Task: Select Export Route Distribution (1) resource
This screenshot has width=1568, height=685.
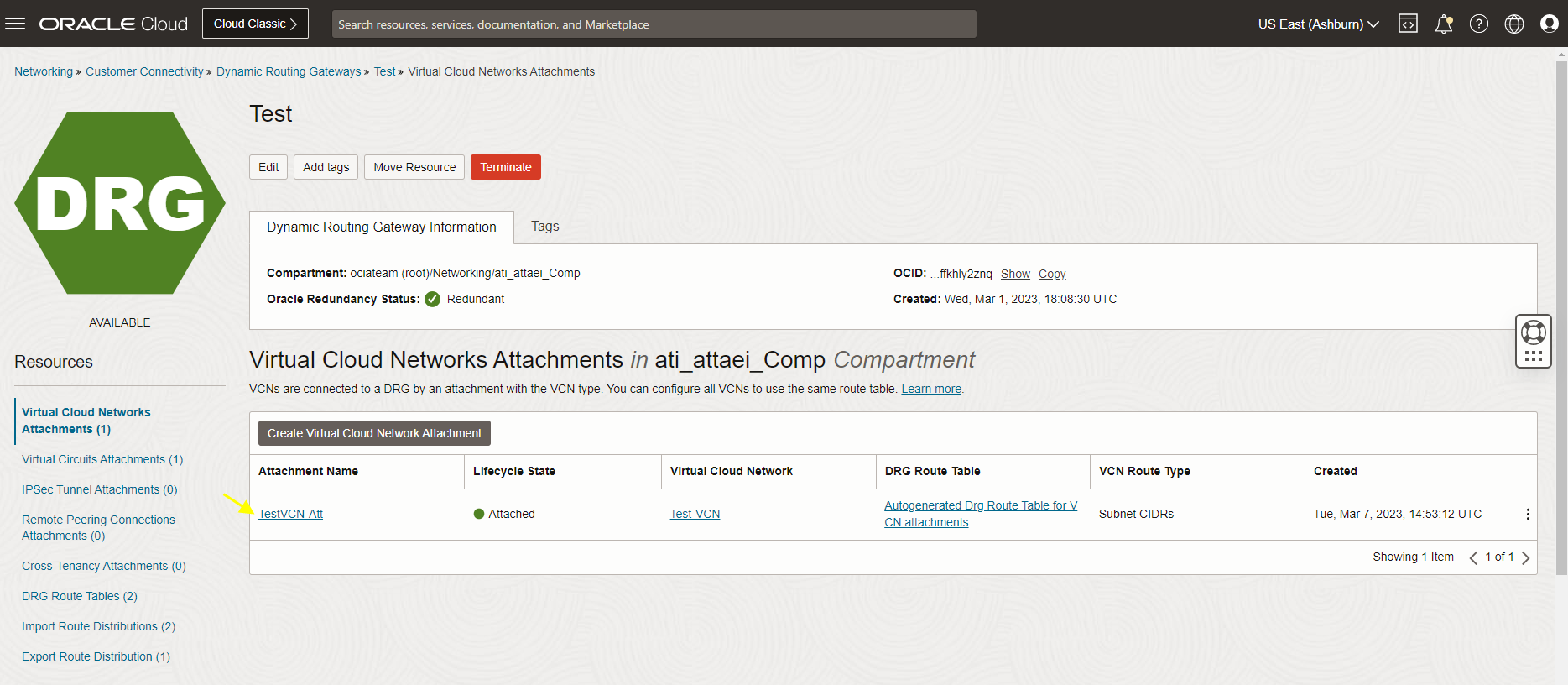Action: tap(96, 656)
